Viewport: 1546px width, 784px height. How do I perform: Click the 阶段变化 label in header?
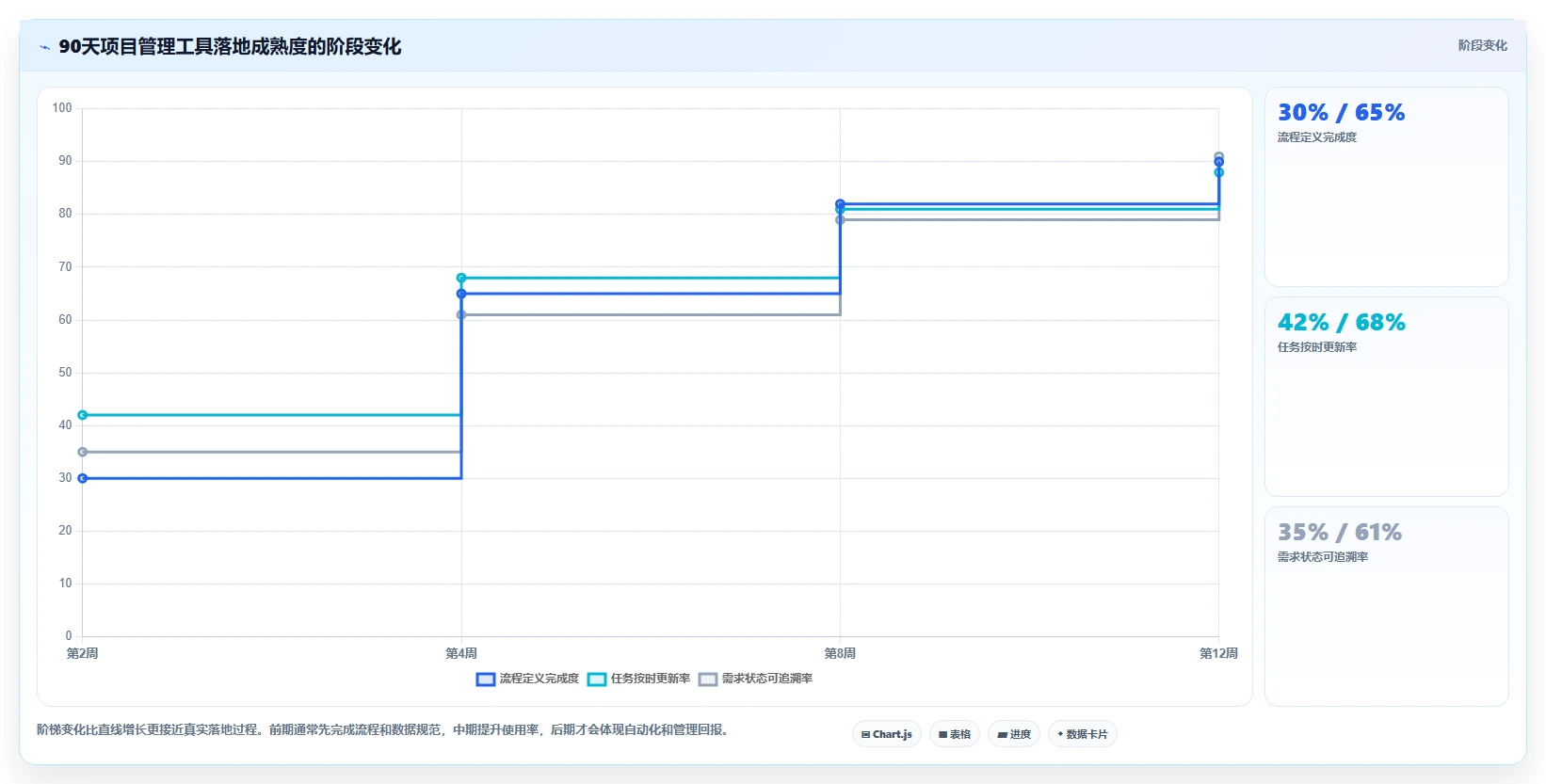(1483, 45)
